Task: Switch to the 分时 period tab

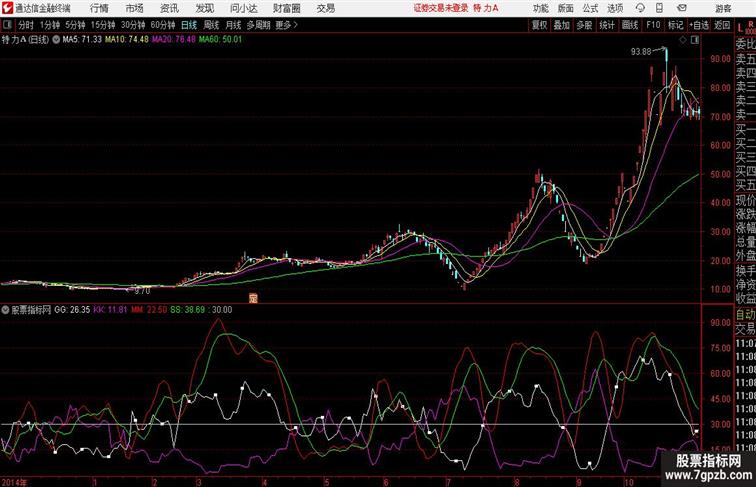Action: pyautogui.click(x=26, y=25)
